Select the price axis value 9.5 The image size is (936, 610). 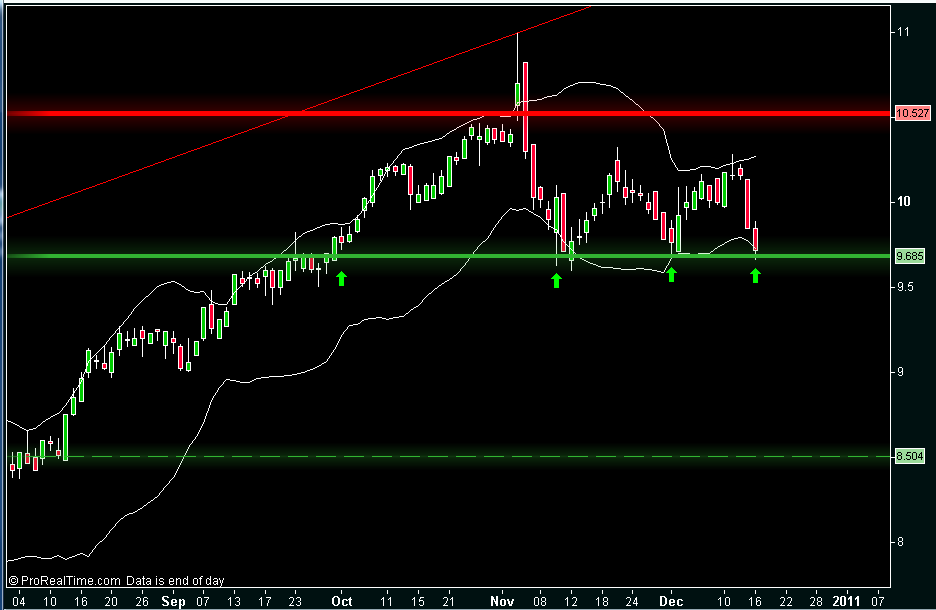point(904,287)
